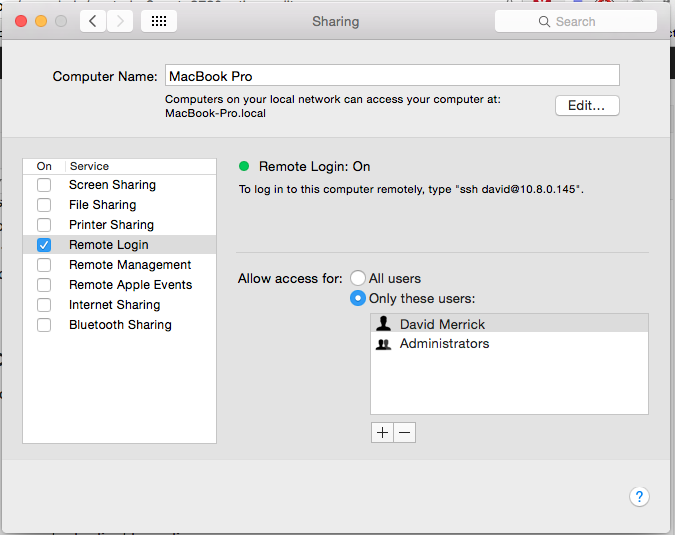Uncheck the Remote Login checkbox
This screenshot has width=675, height=535.
(44, 245)
